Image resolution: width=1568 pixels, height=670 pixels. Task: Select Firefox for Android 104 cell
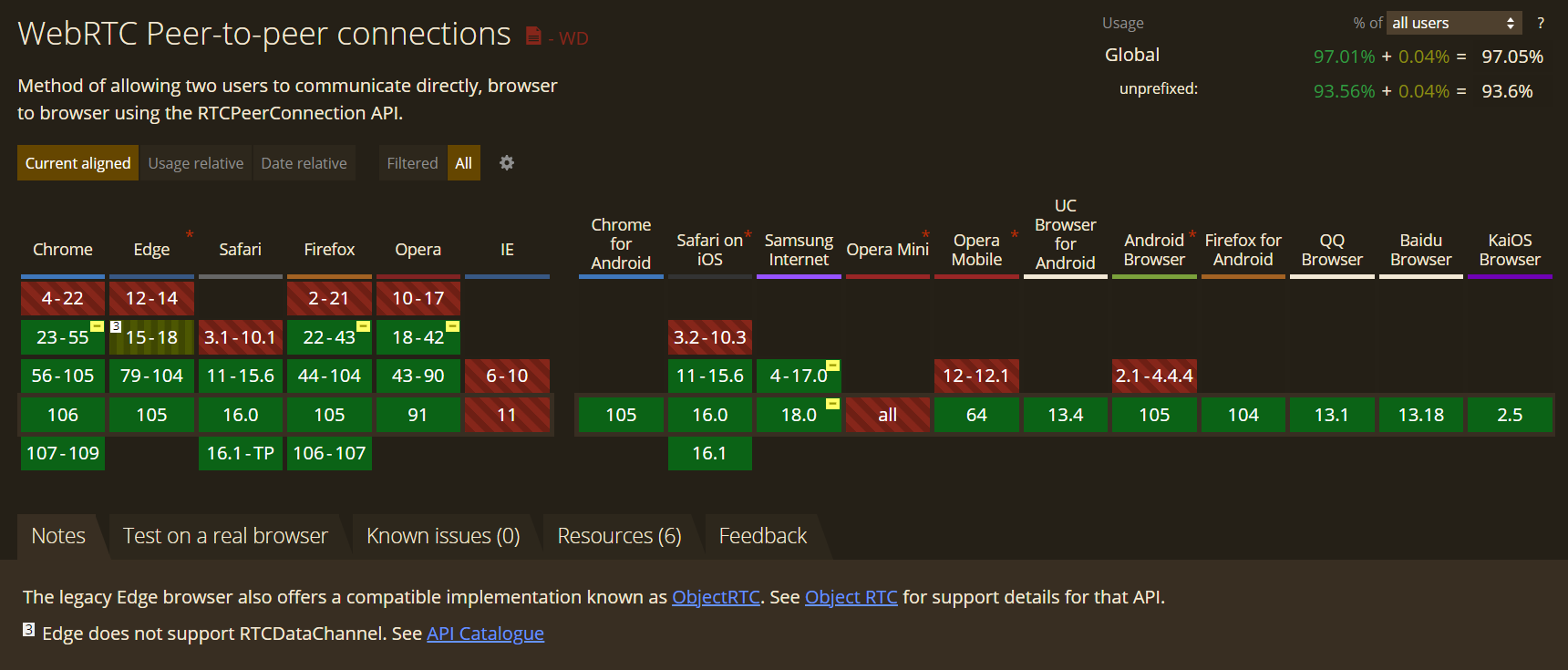click(x=1243, y=415)
